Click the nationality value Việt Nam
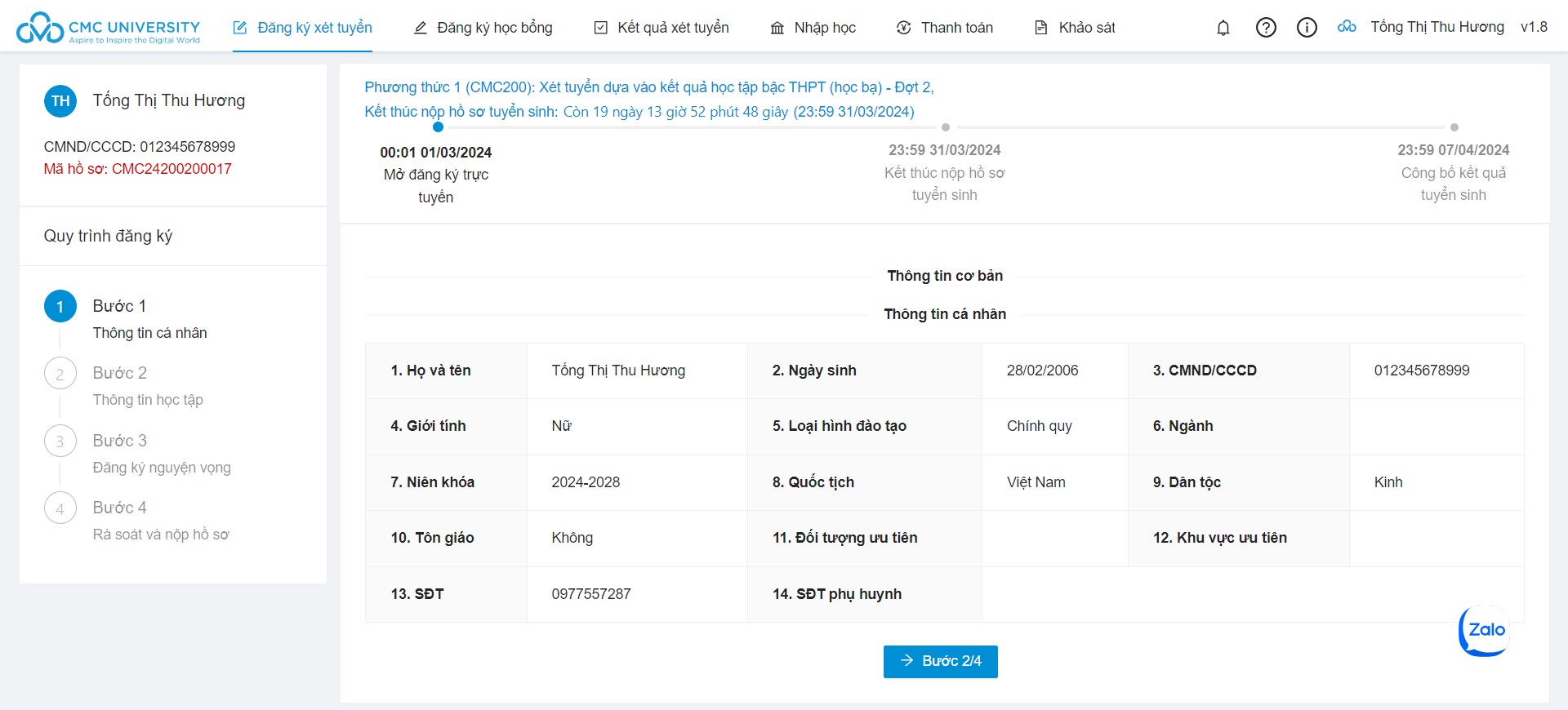Viewport: 1568px width, 710px height. coord(1036,482)
